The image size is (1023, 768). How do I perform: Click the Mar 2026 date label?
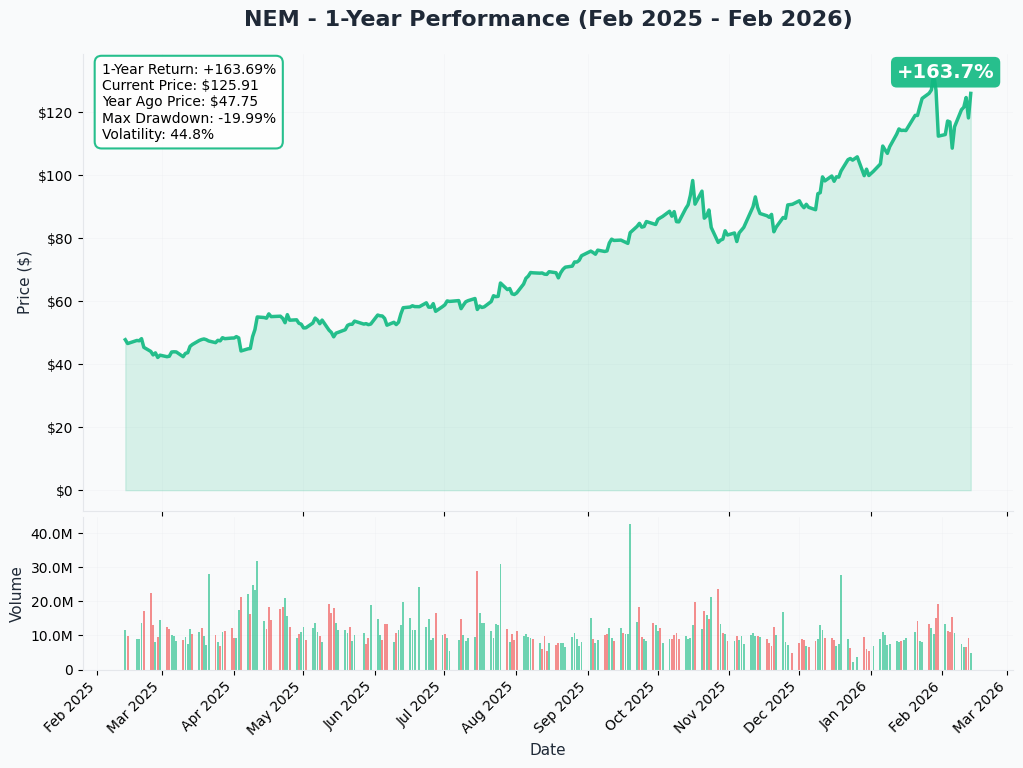979,706
